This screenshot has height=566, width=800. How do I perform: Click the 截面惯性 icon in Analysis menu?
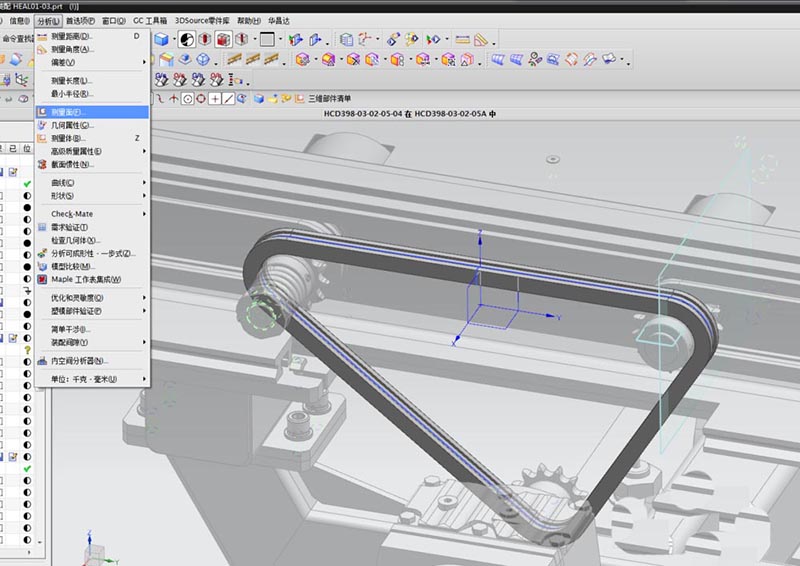coord(42,164)
